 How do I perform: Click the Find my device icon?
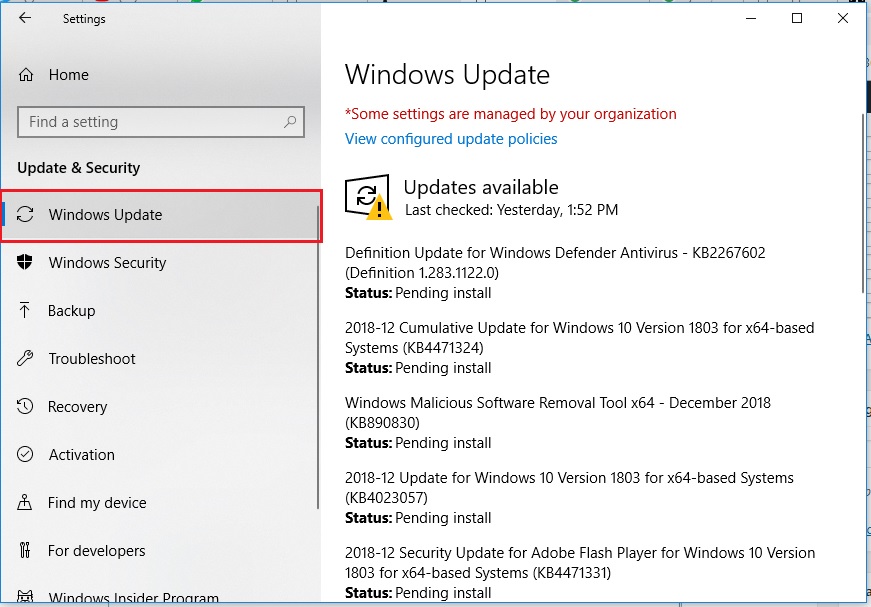point(27,503)
